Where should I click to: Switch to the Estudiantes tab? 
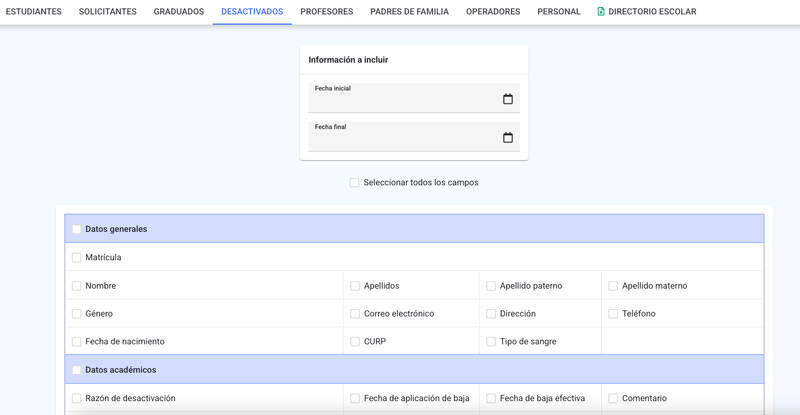coord(34,11)
